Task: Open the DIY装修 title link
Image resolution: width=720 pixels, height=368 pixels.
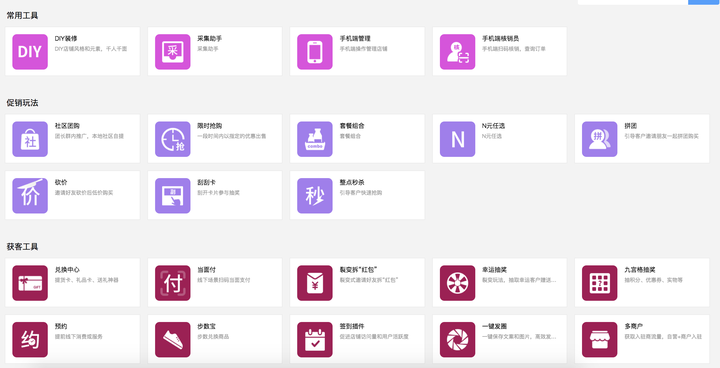Action: click(x=66, y=39)
